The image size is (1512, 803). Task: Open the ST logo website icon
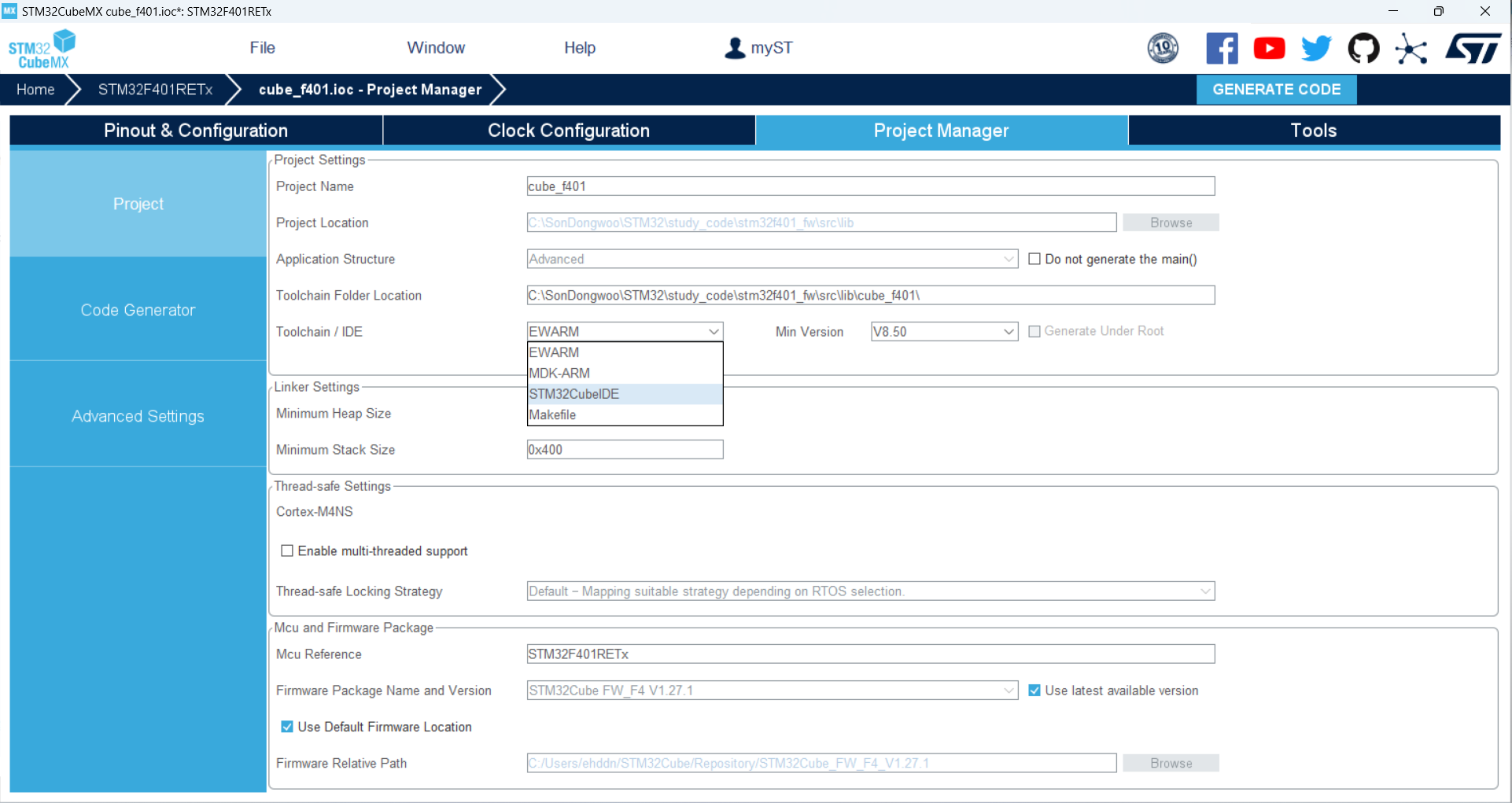tap(1473, 48)
